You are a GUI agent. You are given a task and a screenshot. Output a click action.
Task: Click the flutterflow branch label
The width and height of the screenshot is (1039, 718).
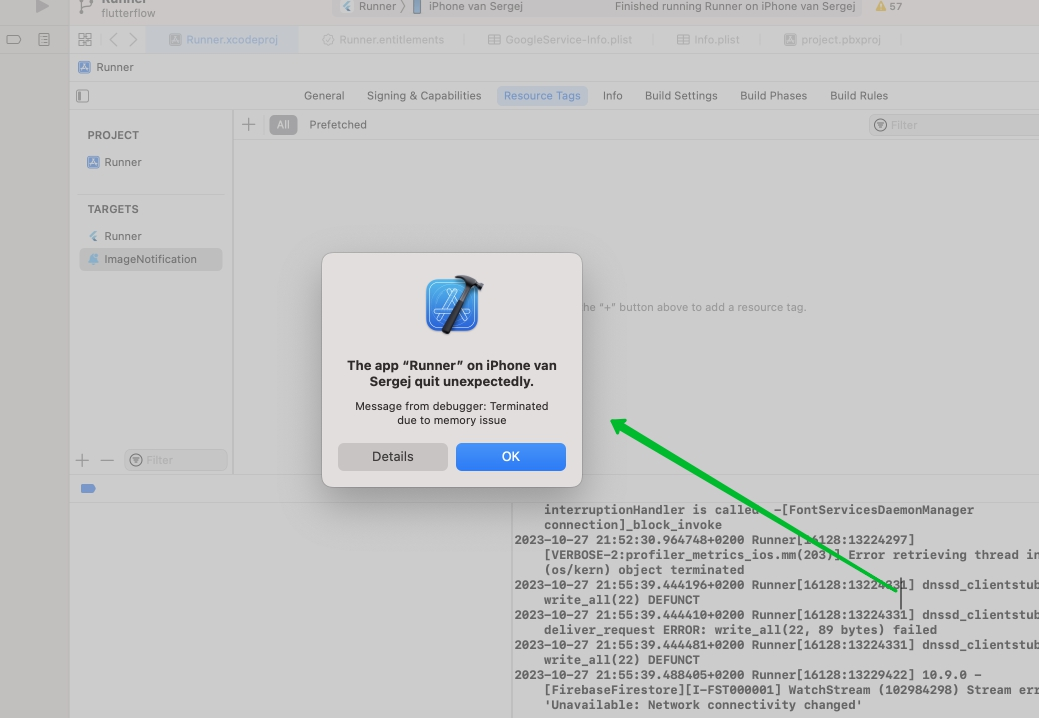(x=129, y=13)
